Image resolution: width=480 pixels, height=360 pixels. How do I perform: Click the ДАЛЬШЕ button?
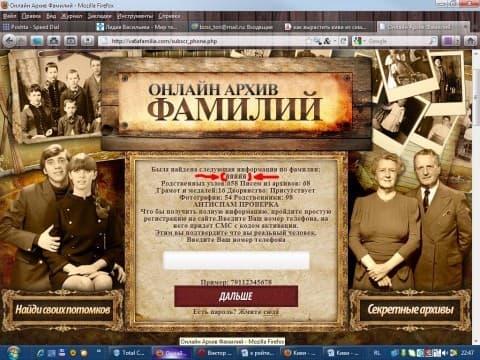tap(236, 296)
